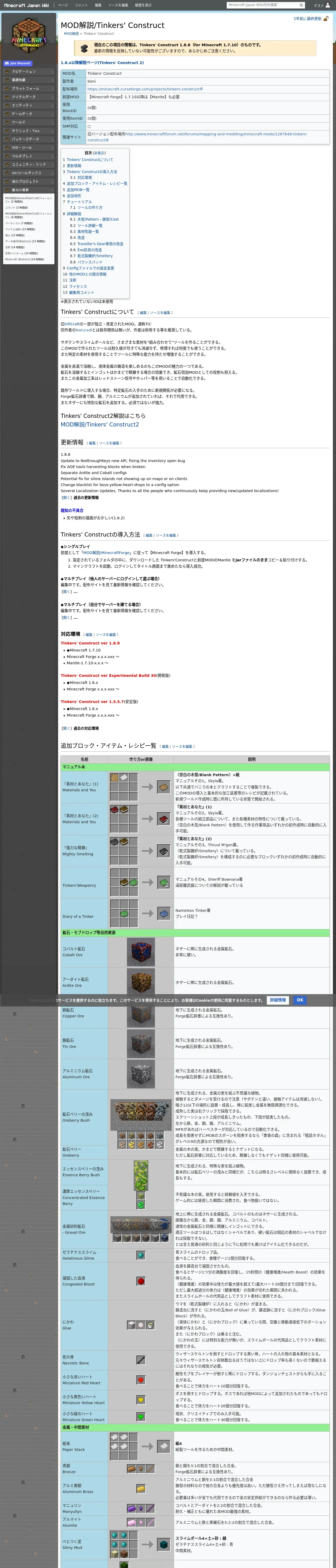Image resolution: width=336 pixels, height=1568 pixels.
Task: Open the Minecraft Japan Wiki logo image
Action: tap(29, 36)
